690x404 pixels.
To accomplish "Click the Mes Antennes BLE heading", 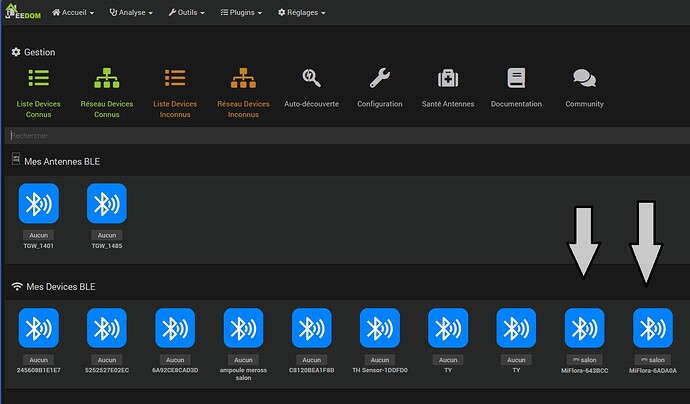I will 62,162.
